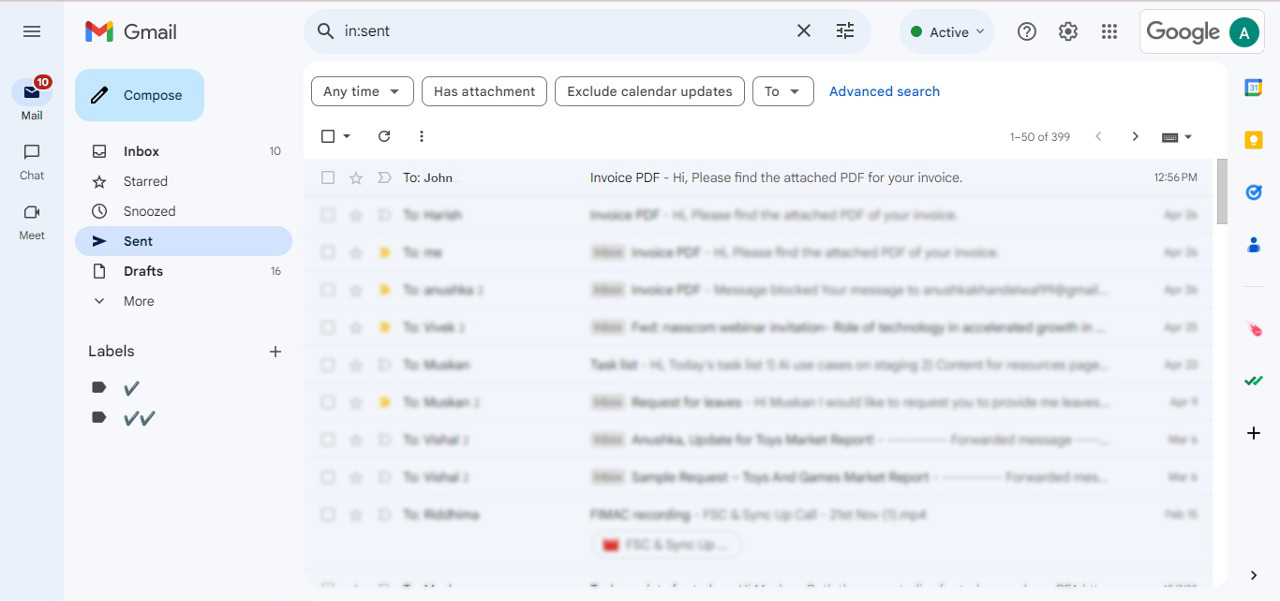
Task: Open the Active status dropdown
Action: [x=947, y=32]
